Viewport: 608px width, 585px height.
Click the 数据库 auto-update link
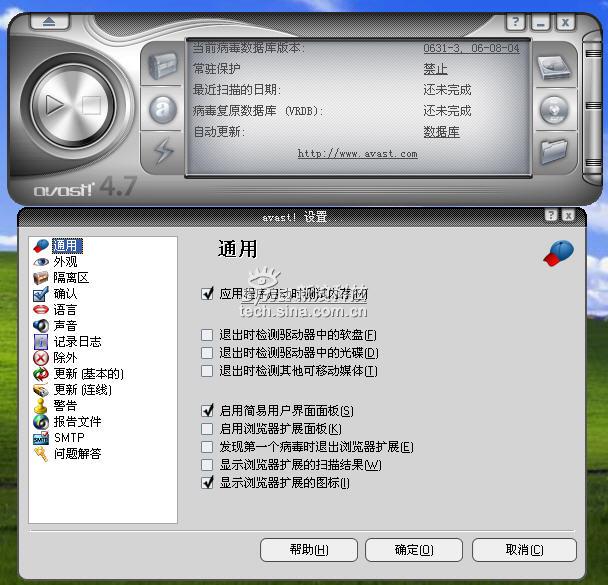441,131
